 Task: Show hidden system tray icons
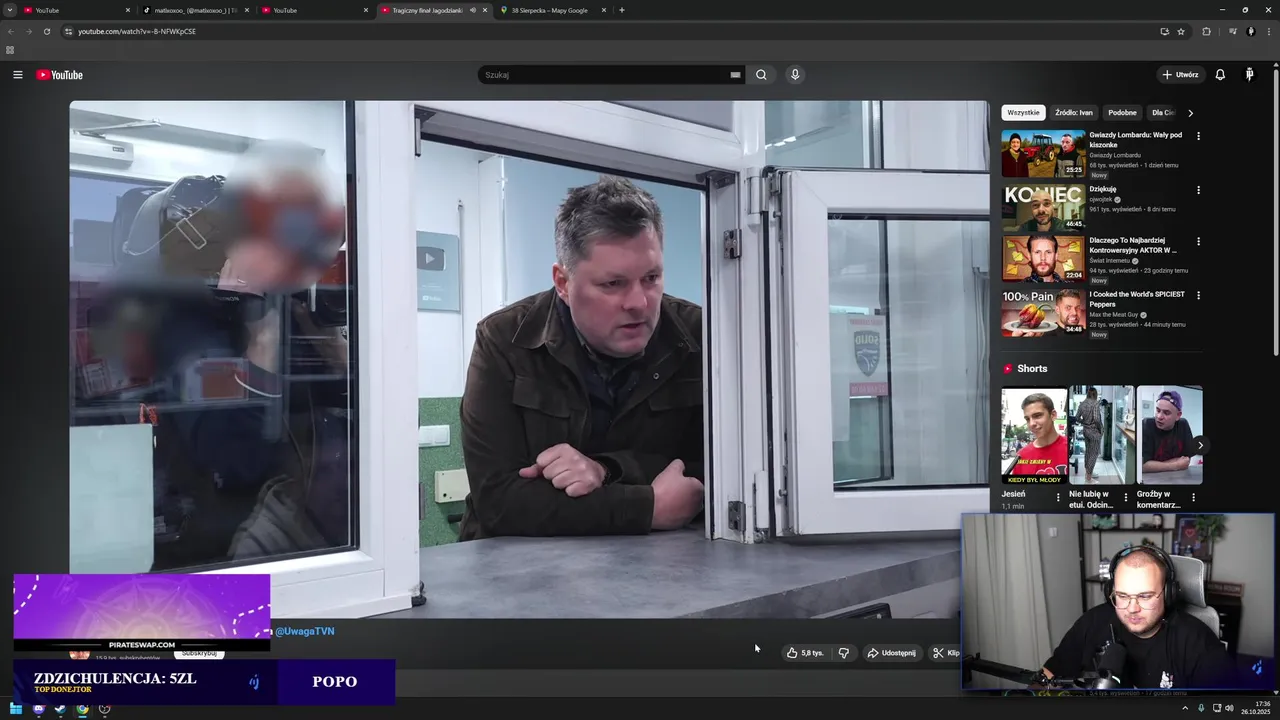(1185, 709)
